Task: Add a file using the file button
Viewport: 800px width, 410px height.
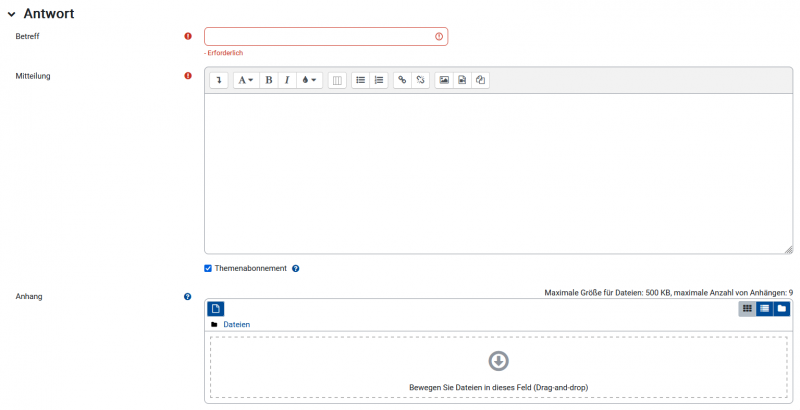Action: 216,309
